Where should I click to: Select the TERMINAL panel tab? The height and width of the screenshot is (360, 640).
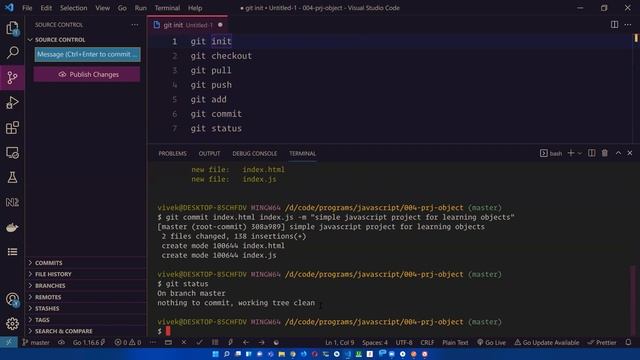pyautogui.click(x=302, y=153)
